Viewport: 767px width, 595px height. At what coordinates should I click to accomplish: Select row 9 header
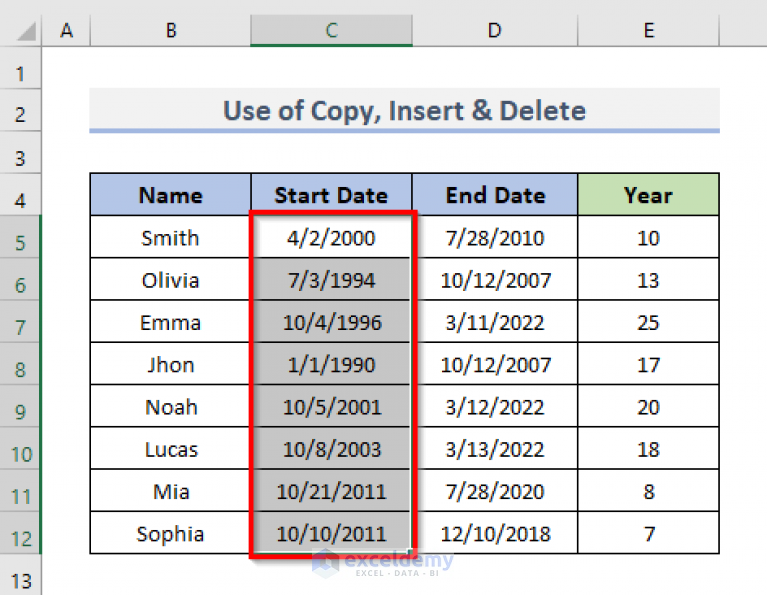coord(20,406)
